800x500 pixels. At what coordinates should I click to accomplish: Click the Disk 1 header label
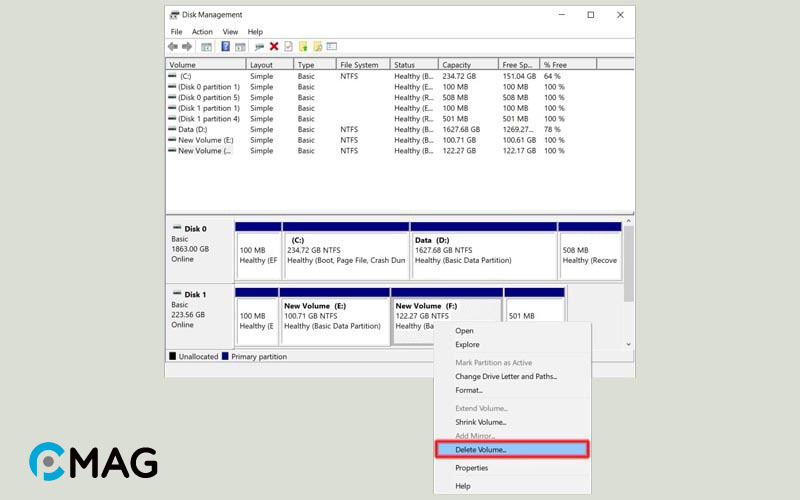(195, 294)
